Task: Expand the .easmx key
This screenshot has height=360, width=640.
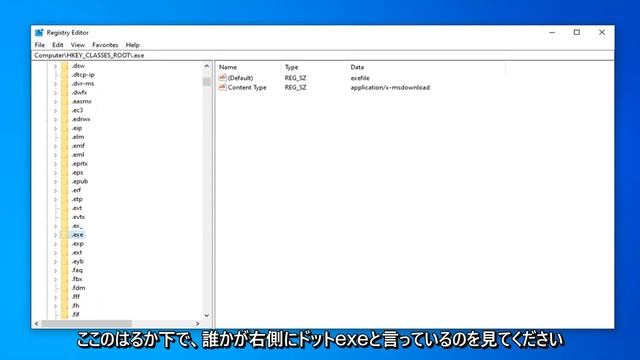Action: (55, 102)
